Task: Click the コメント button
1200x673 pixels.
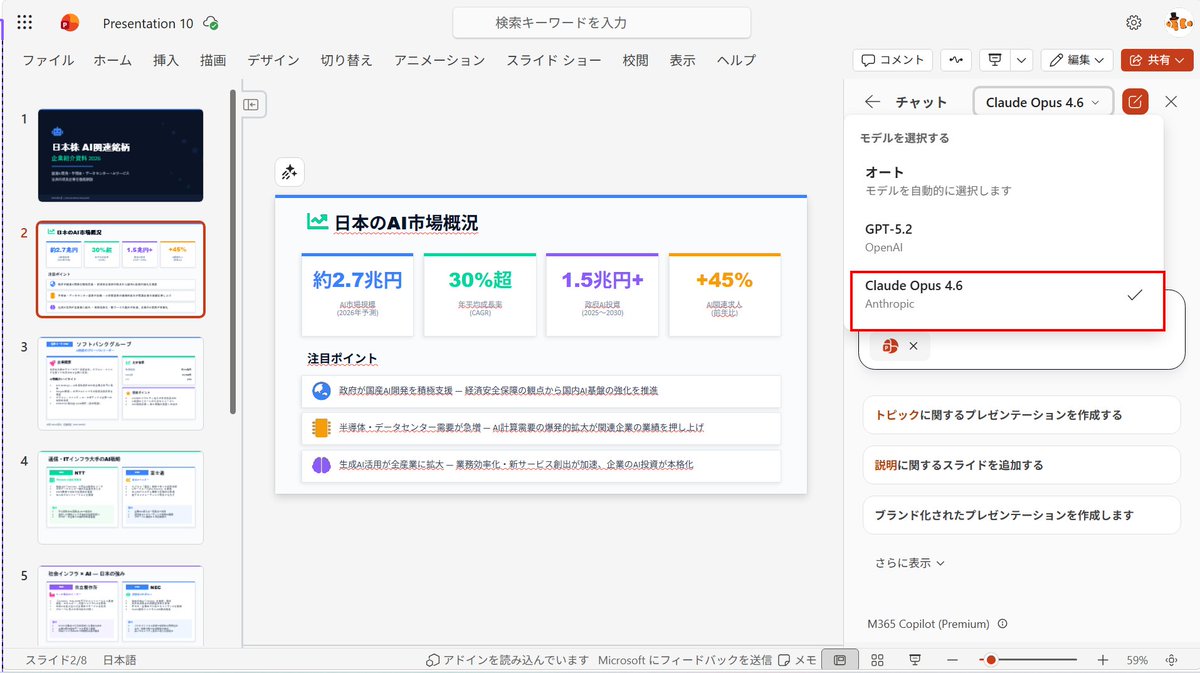Action: pos(893,60)
